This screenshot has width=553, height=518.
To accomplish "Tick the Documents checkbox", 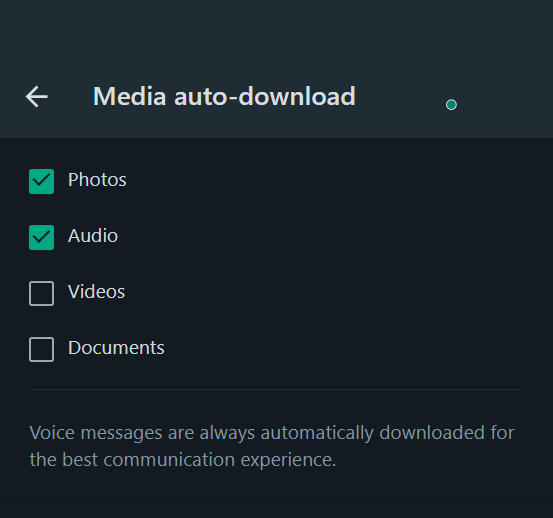I will (41, 349).
